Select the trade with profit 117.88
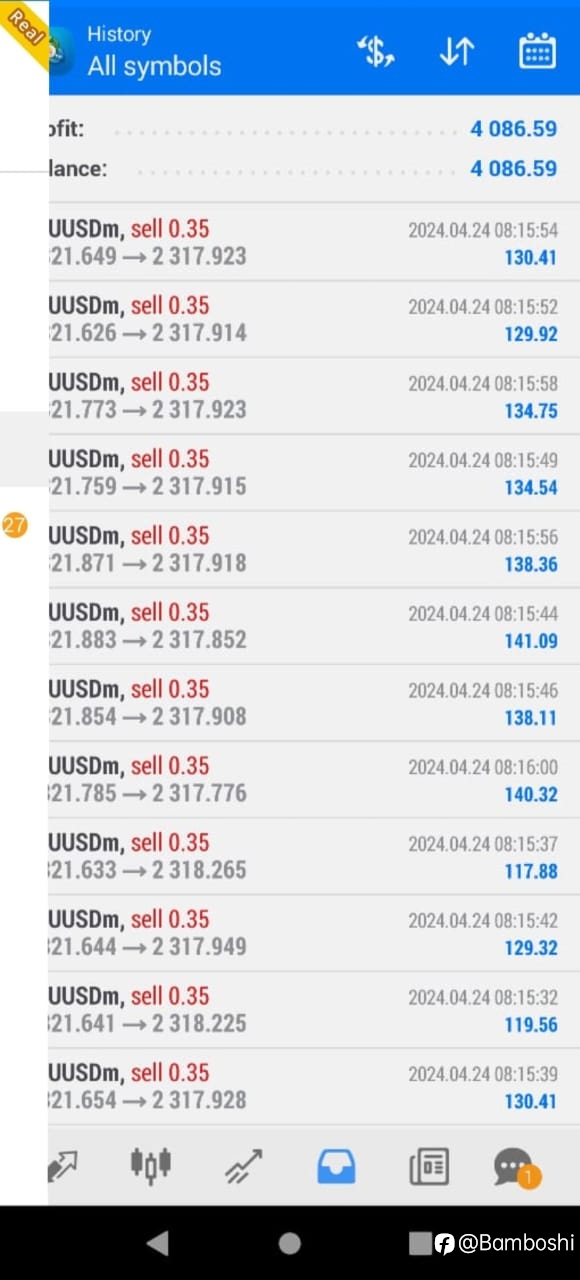The height and width of the screenshot is (1280, 580). (x=314, y=856)
